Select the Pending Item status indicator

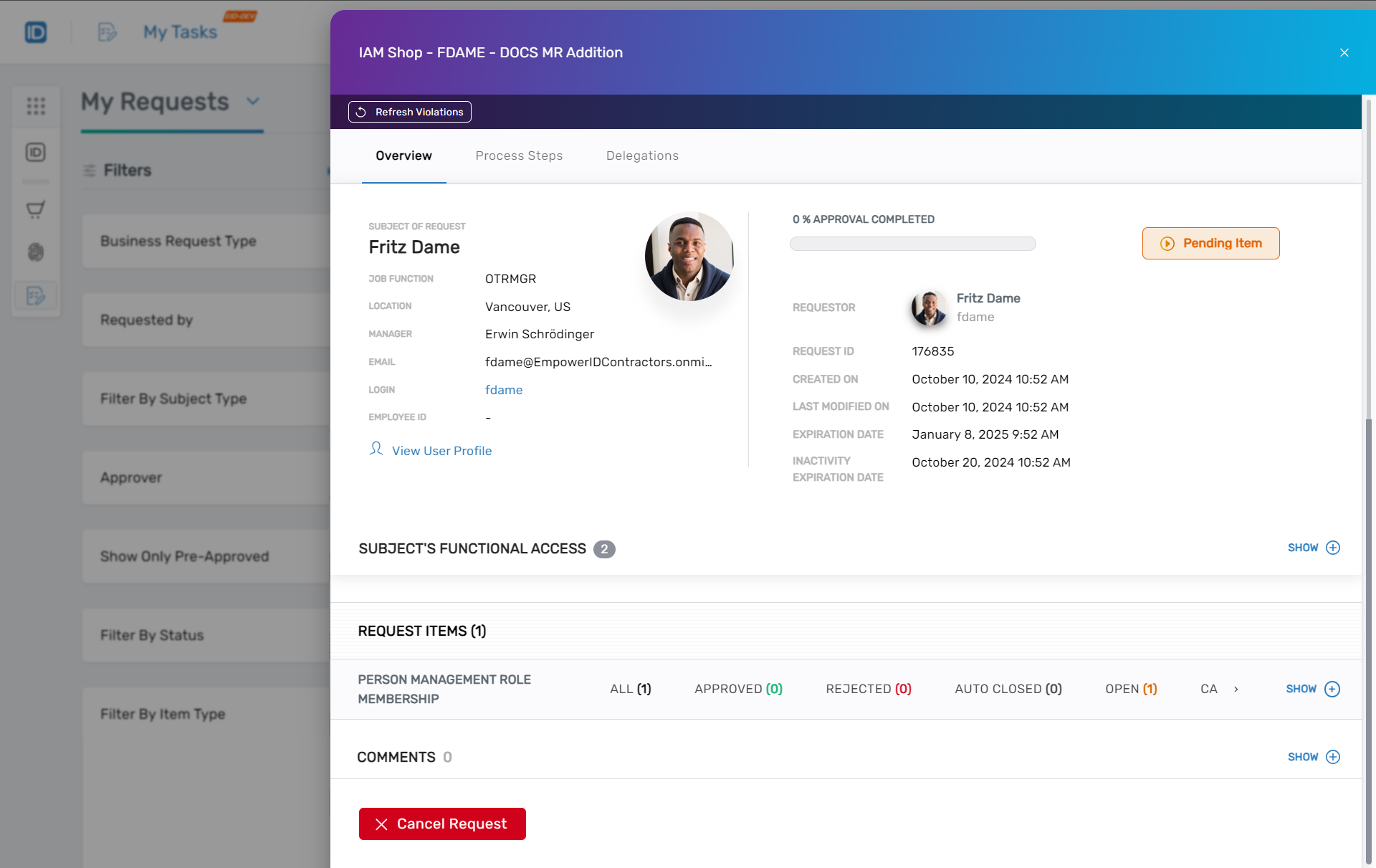tap(1210, 243)
